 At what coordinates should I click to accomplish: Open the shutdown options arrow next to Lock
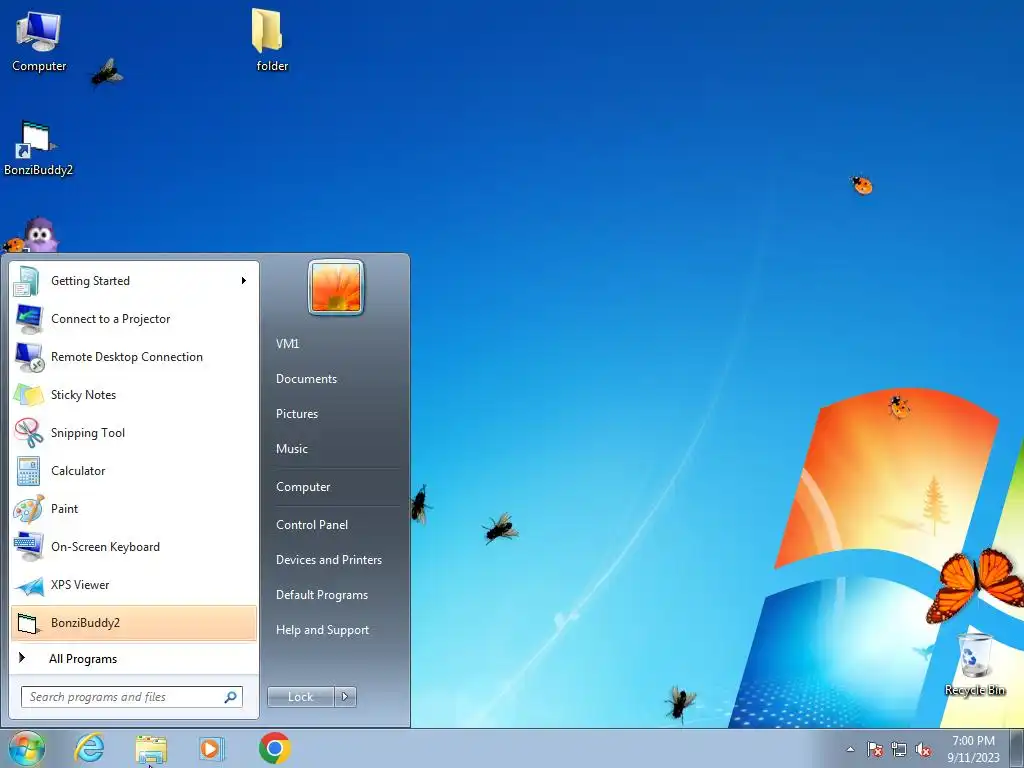click(345, 697)
